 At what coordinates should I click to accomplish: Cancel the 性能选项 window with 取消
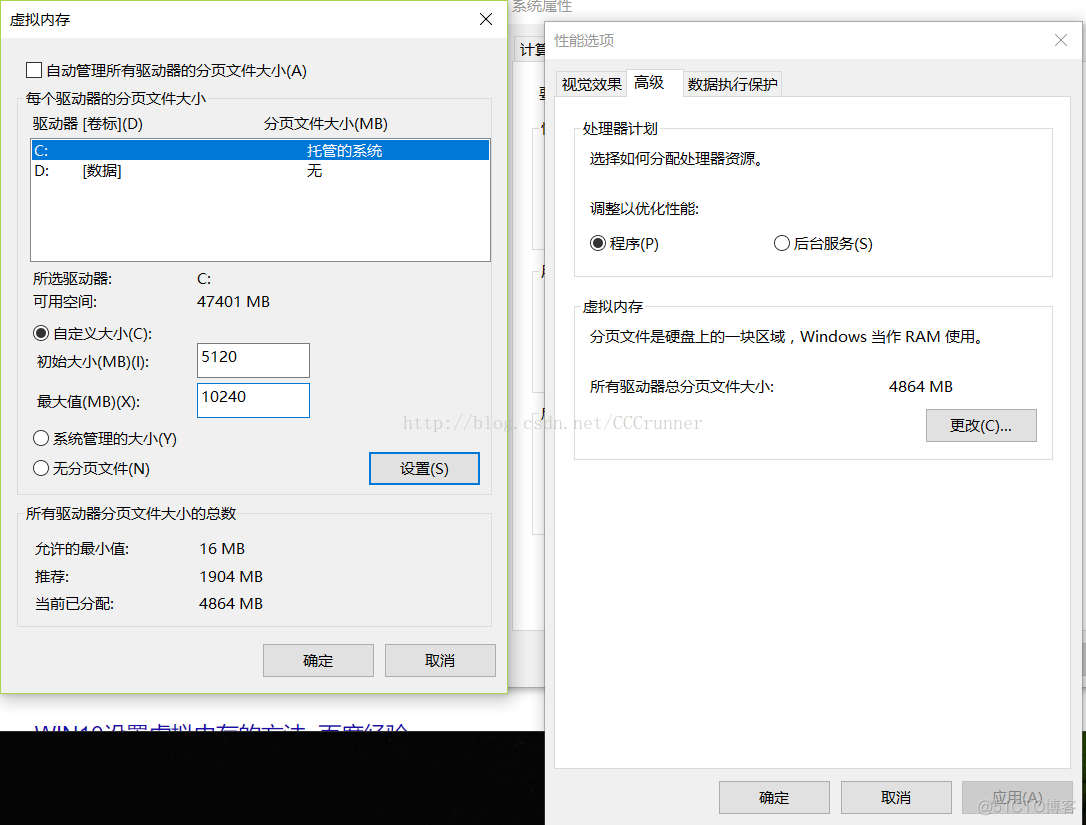(896, 798)
